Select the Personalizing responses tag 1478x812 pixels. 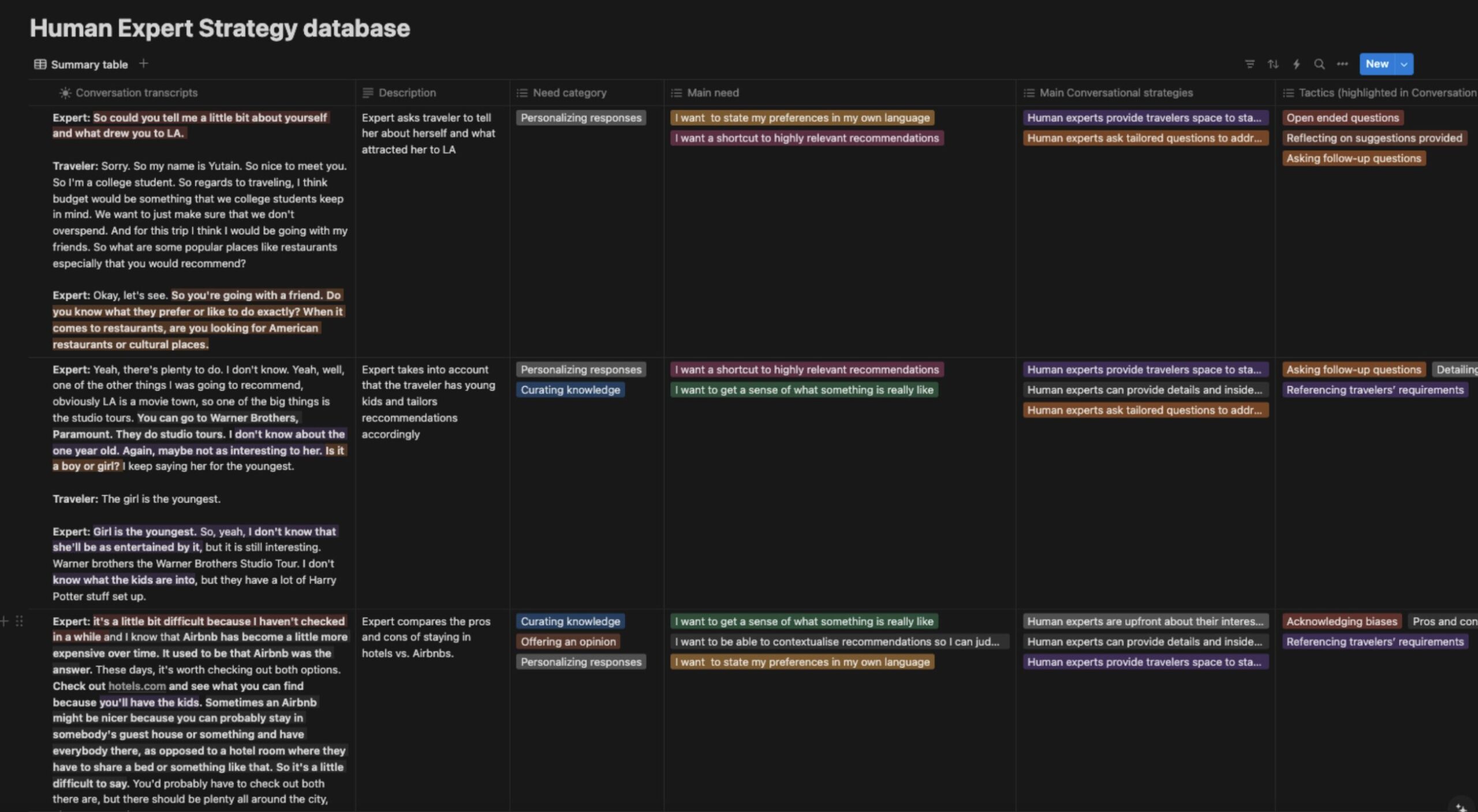(580, 117)
